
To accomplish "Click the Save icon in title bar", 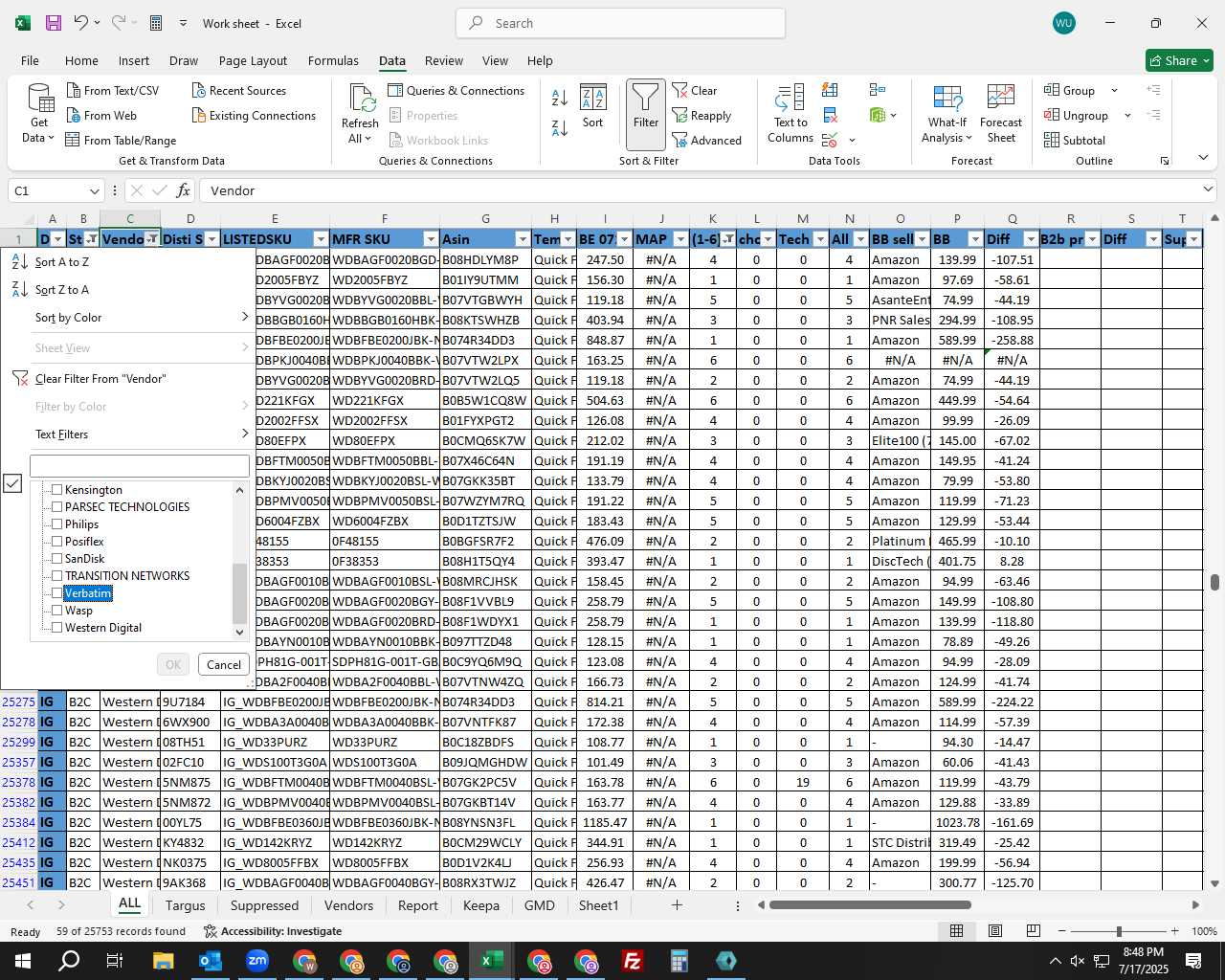I will [x=53, y=23].
